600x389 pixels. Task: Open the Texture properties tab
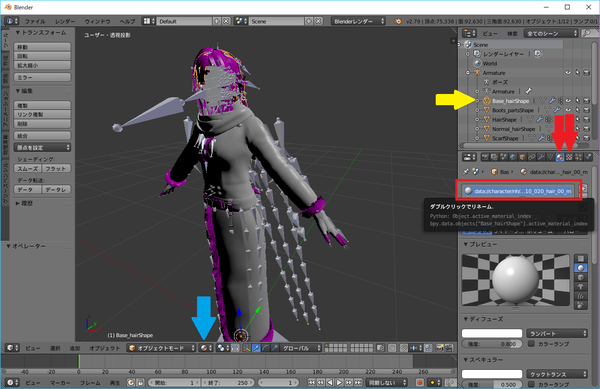point(569,157)
